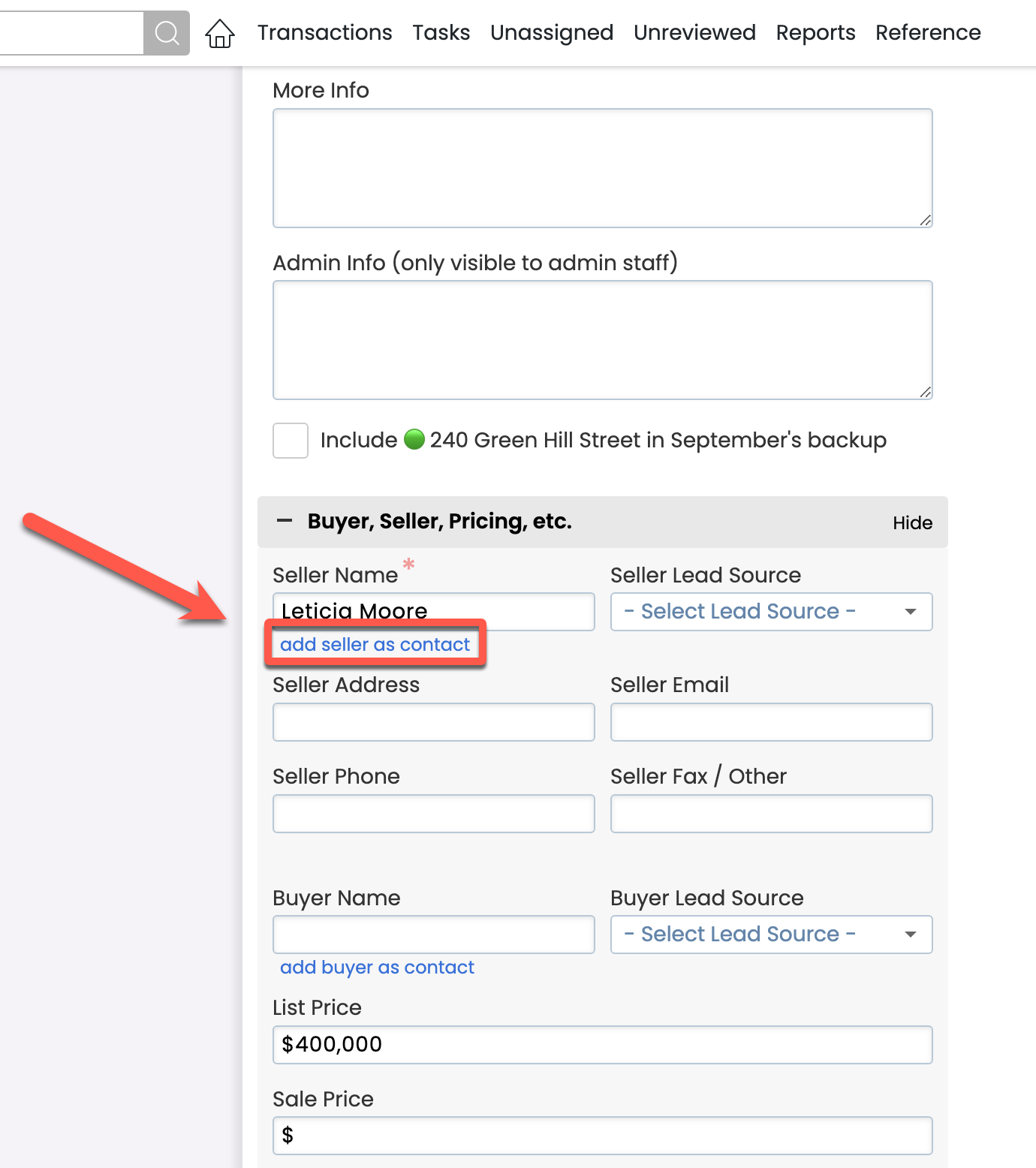1036x1168 pixels.
Task: Hide the Buyer, Seller, Pricing section
Action: point(912,522)
